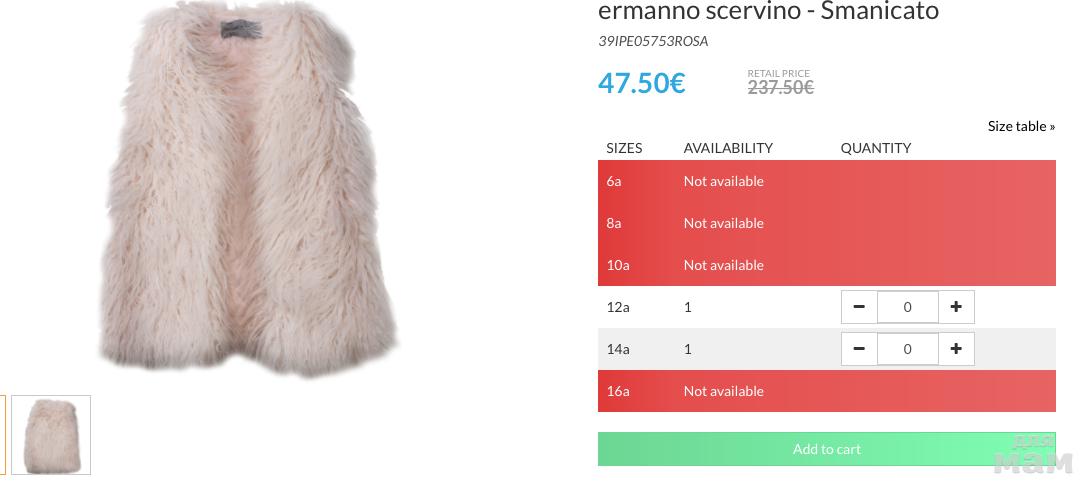
Task: Increase quantity for size 12a
Action: [956, 307]
